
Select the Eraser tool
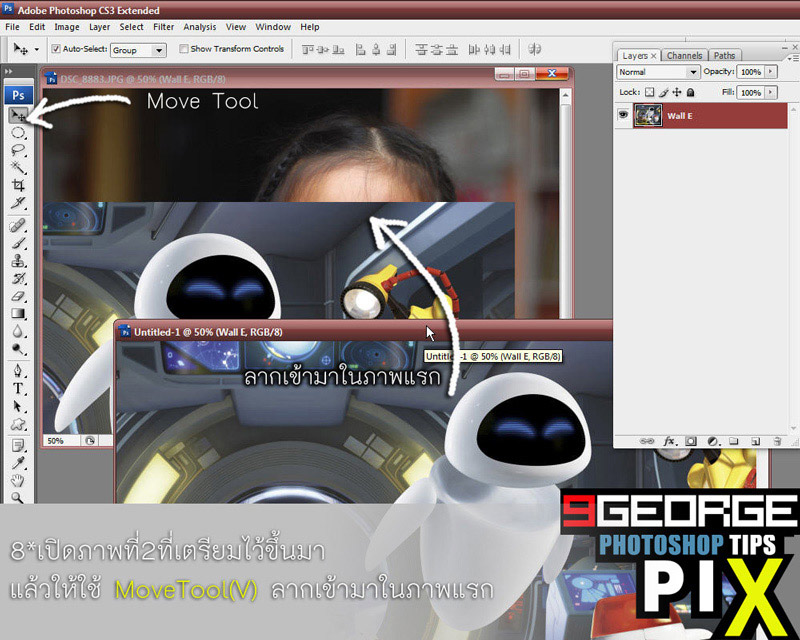(18, 296)
